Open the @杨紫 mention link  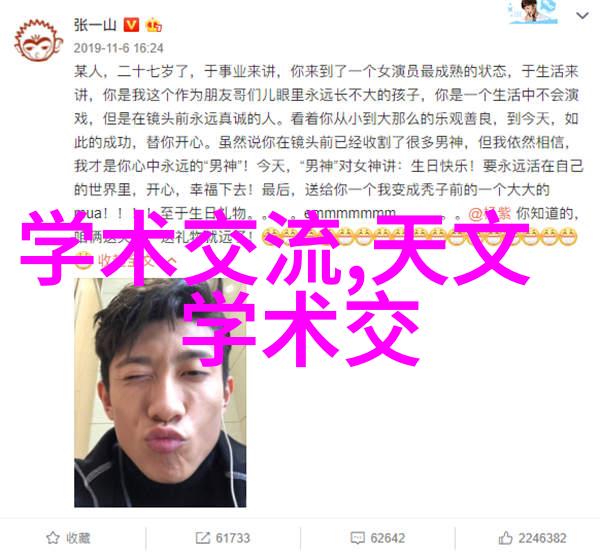490,213
